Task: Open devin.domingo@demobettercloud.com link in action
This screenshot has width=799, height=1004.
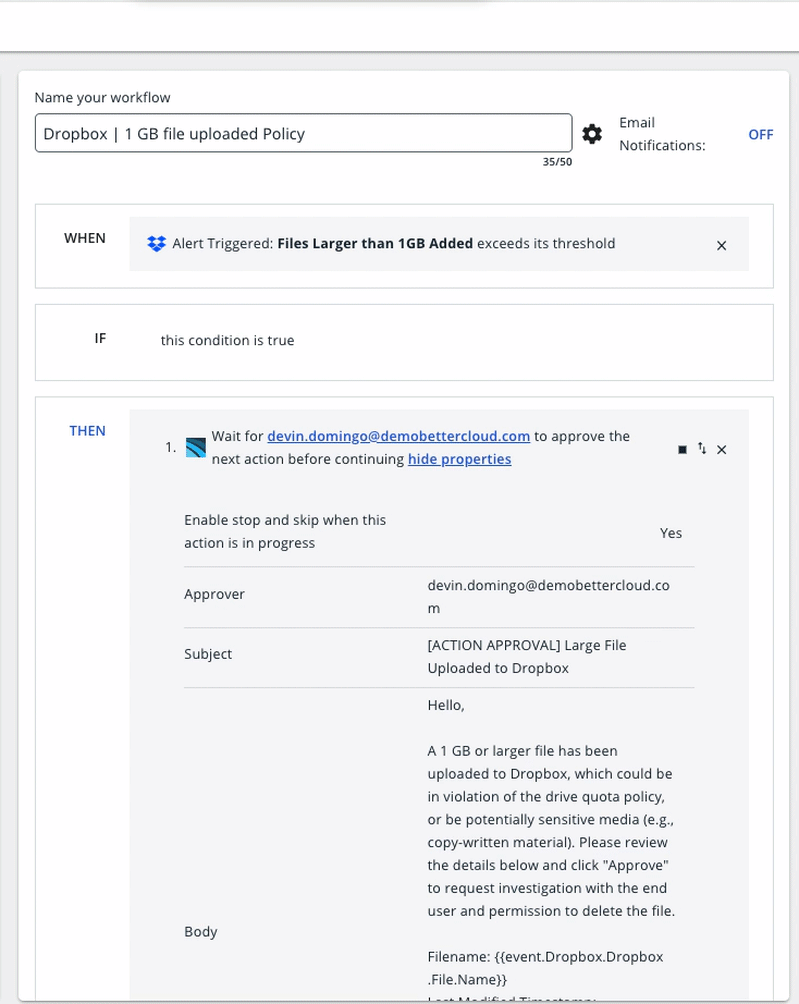Action: [398, 436]
